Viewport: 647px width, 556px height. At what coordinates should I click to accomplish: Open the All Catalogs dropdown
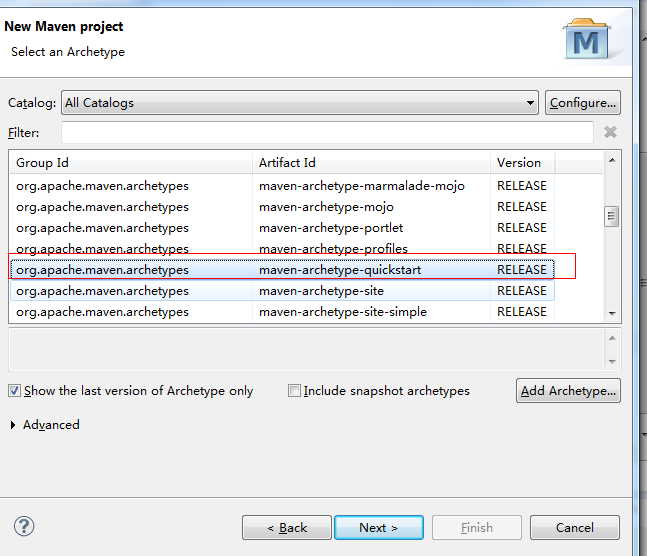click(x=300, y=102)
